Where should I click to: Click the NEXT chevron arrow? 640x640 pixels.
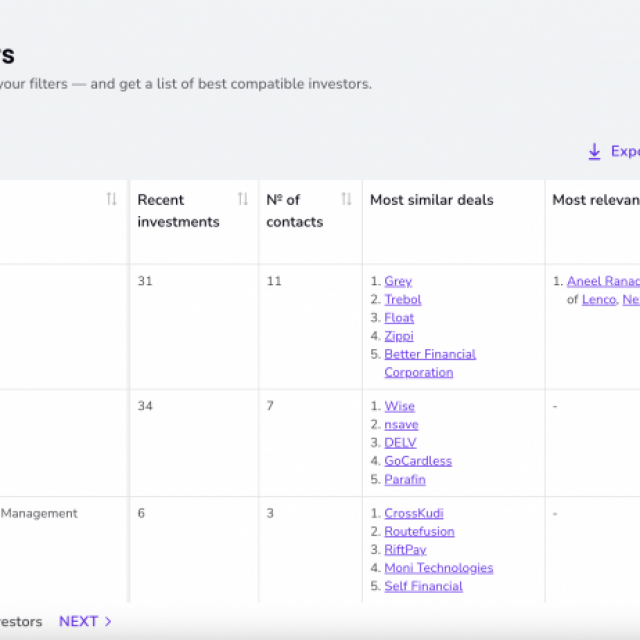(x=108, y=621)
